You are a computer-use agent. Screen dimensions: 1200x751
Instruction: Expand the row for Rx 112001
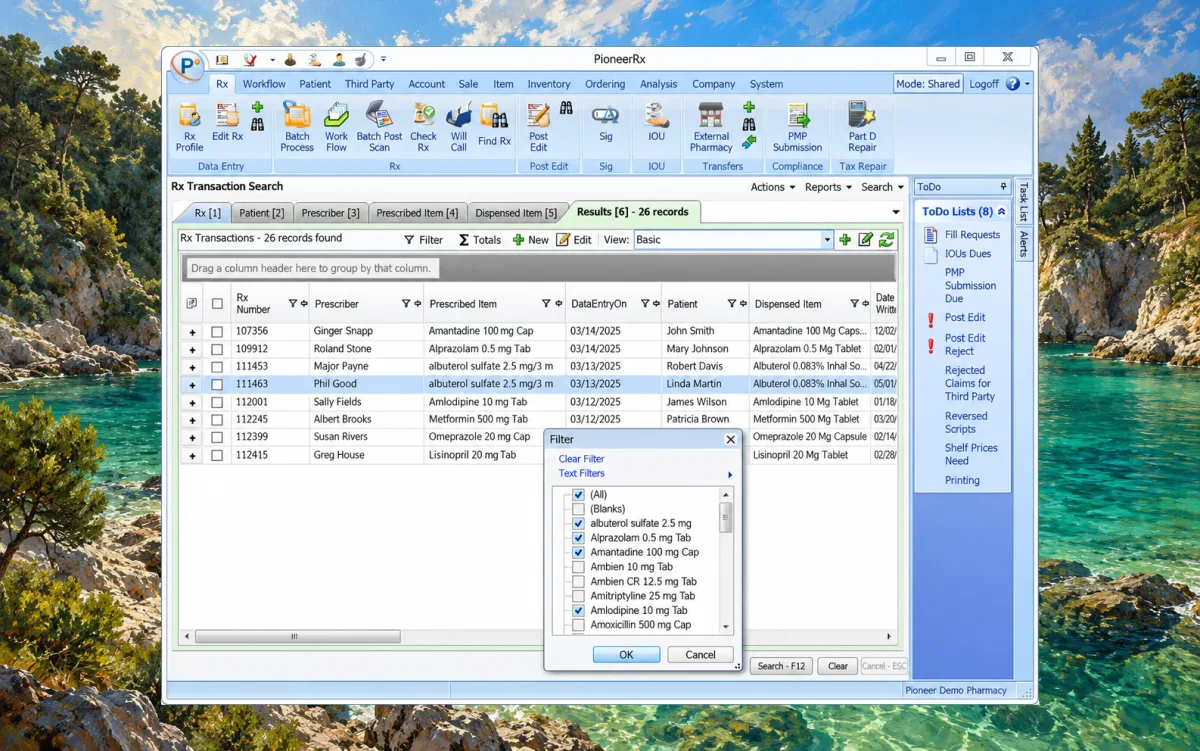coord(192,402)
